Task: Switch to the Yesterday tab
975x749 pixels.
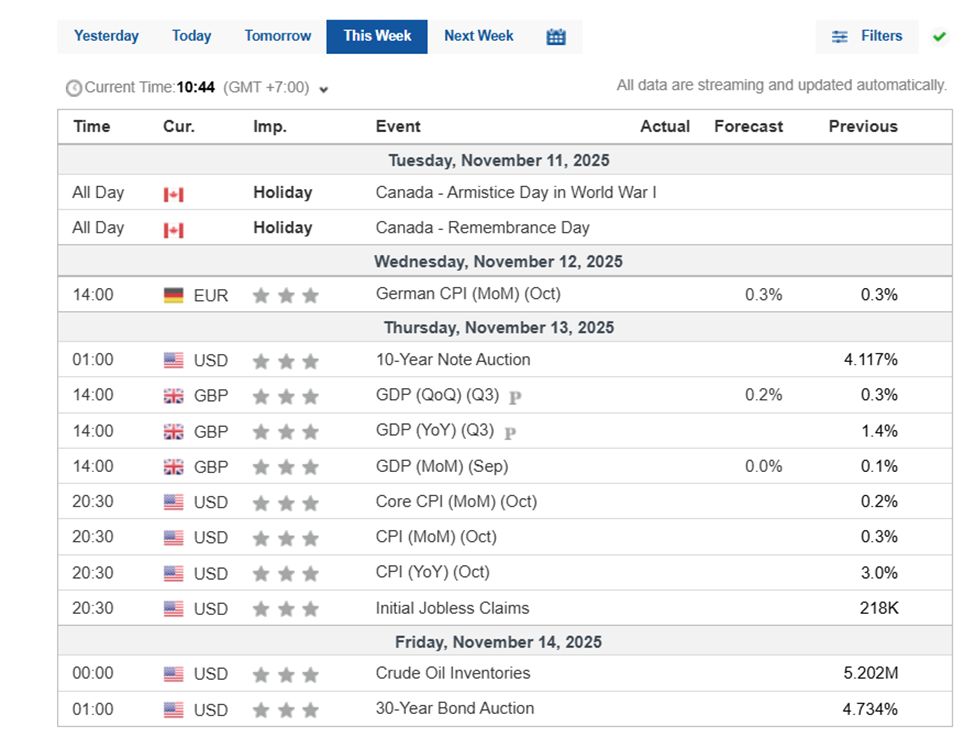Action: [106, 36]
